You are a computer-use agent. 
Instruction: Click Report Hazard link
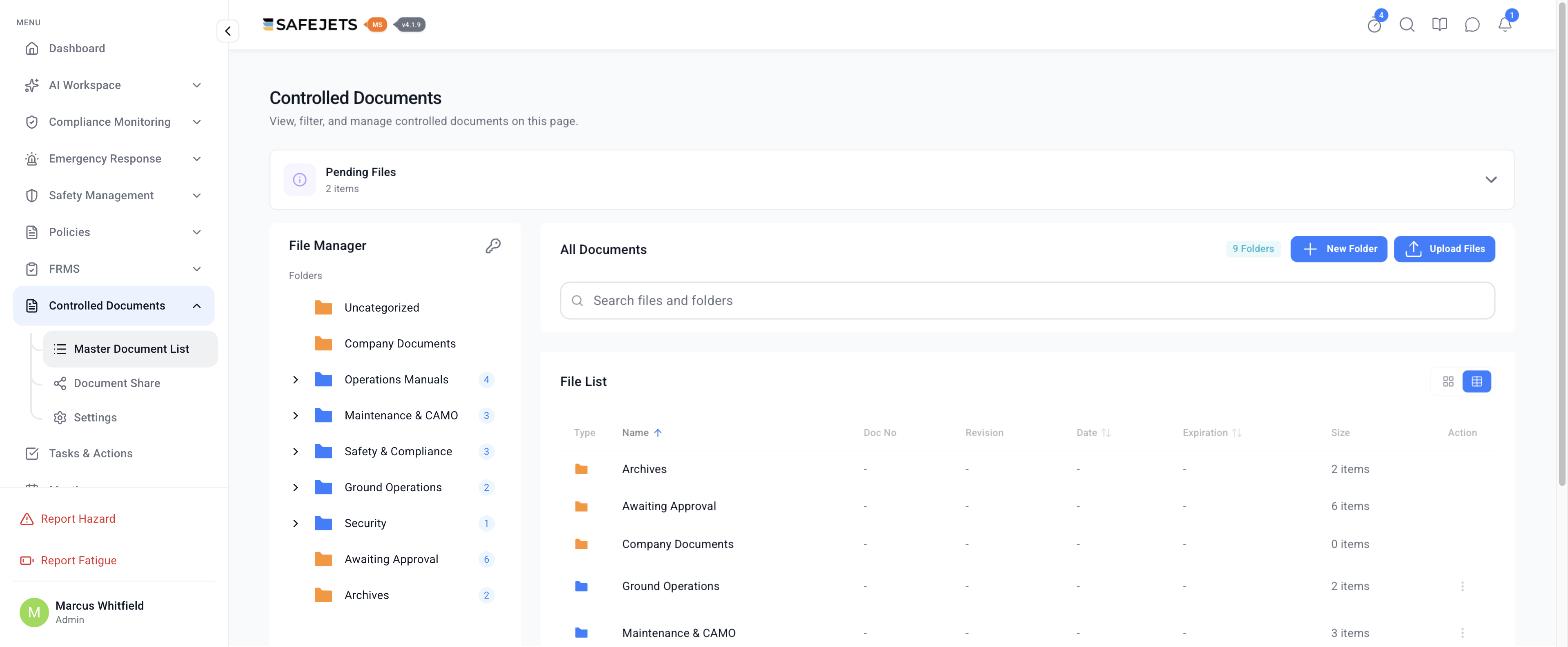(68, 519)
